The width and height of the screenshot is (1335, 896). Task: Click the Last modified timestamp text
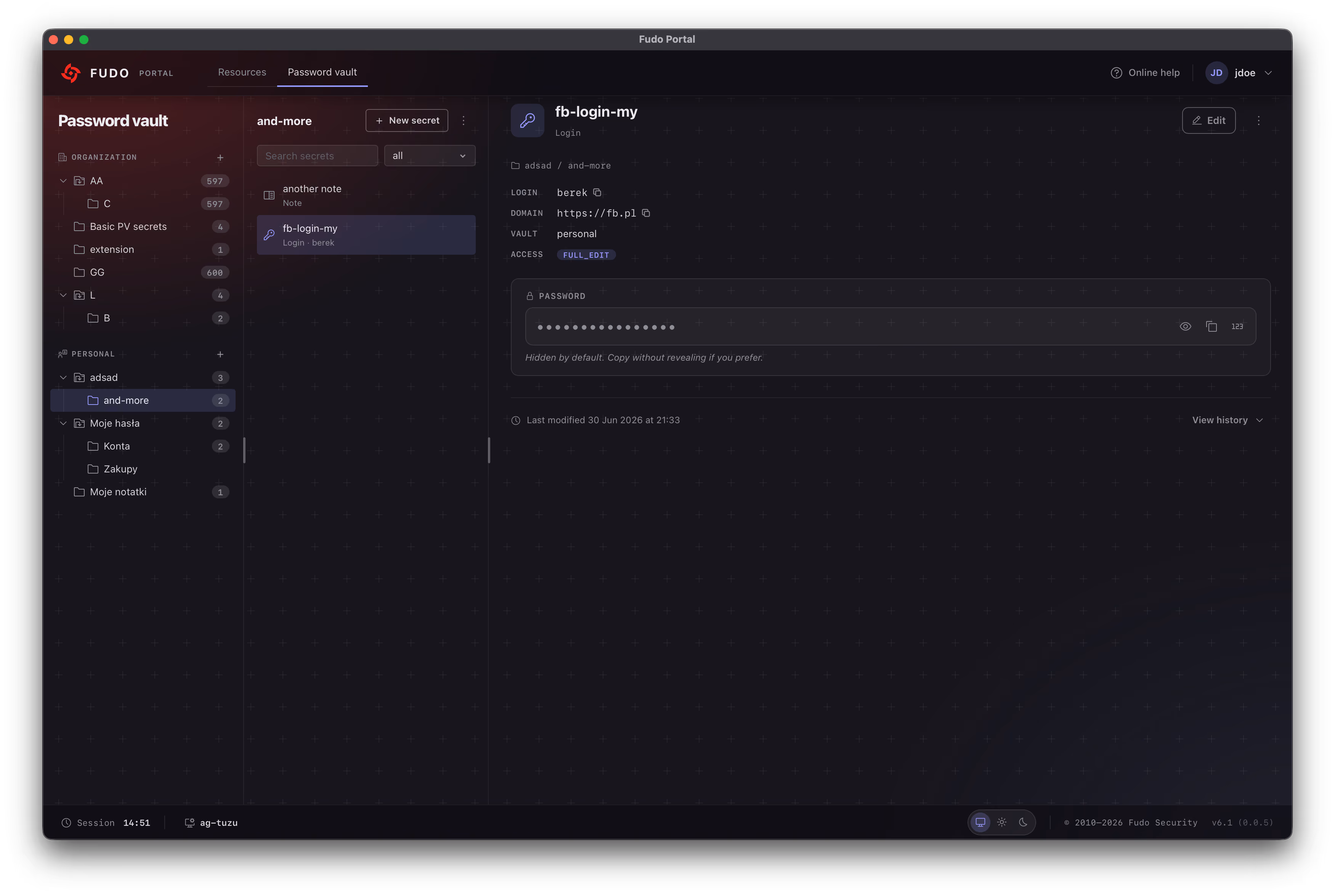pyautogui.click(x=603, y=420)
